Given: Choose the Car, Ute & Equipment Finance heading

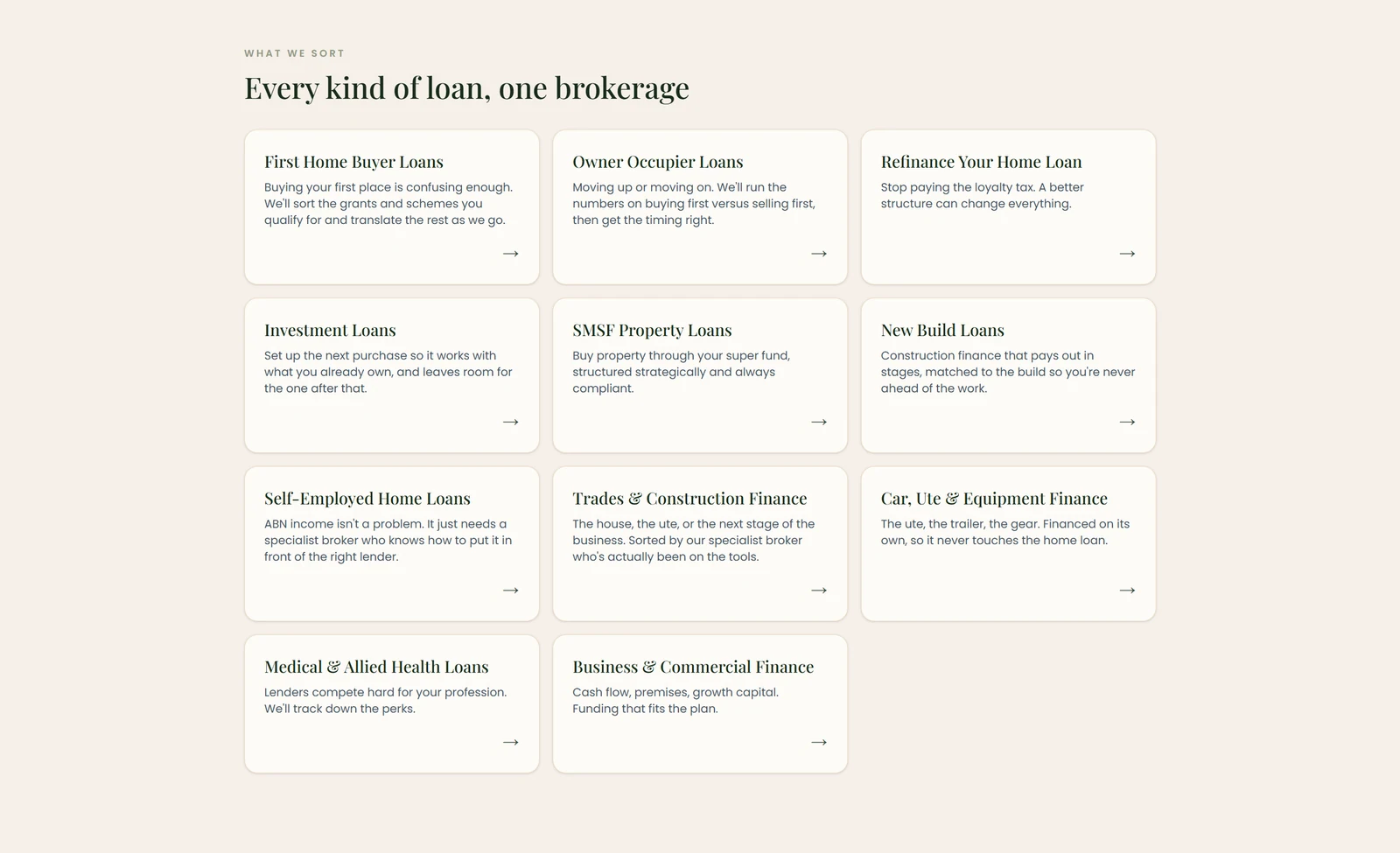Looking at the screenshot, I should click(994, 499).
